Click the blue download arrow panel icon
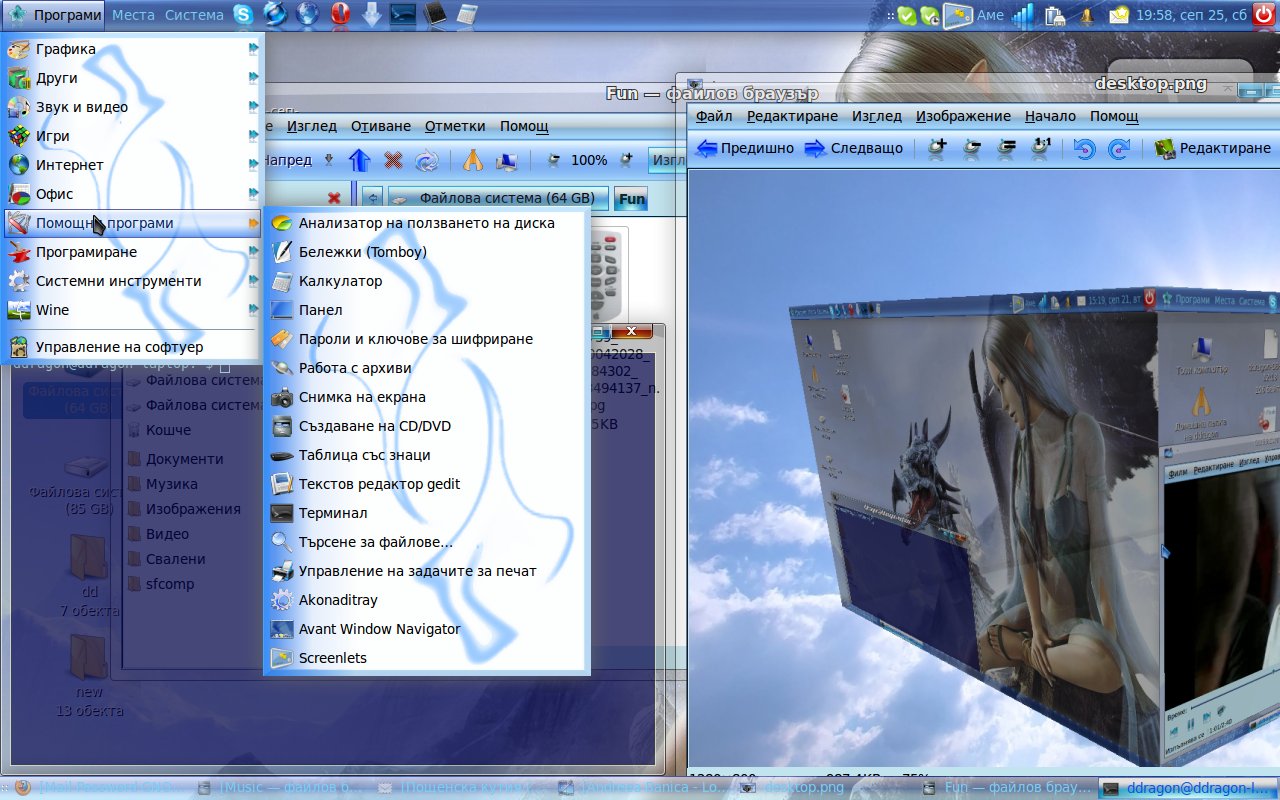Image resolution: width=1280 pixels, height=800 pixels. tap(371, 15)
